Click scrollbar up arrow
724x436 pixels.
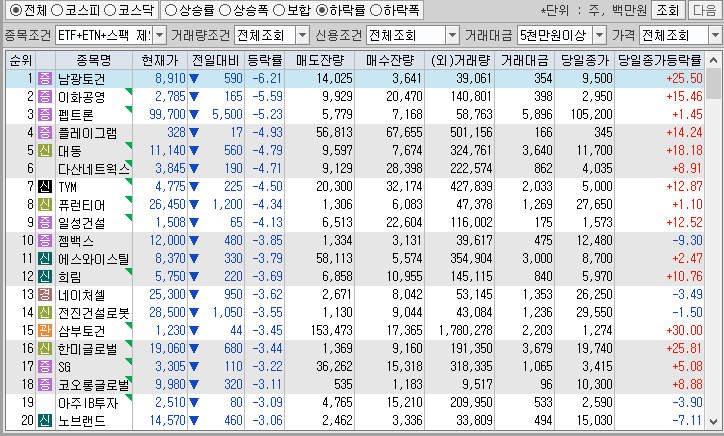click(x=713, y=61)
